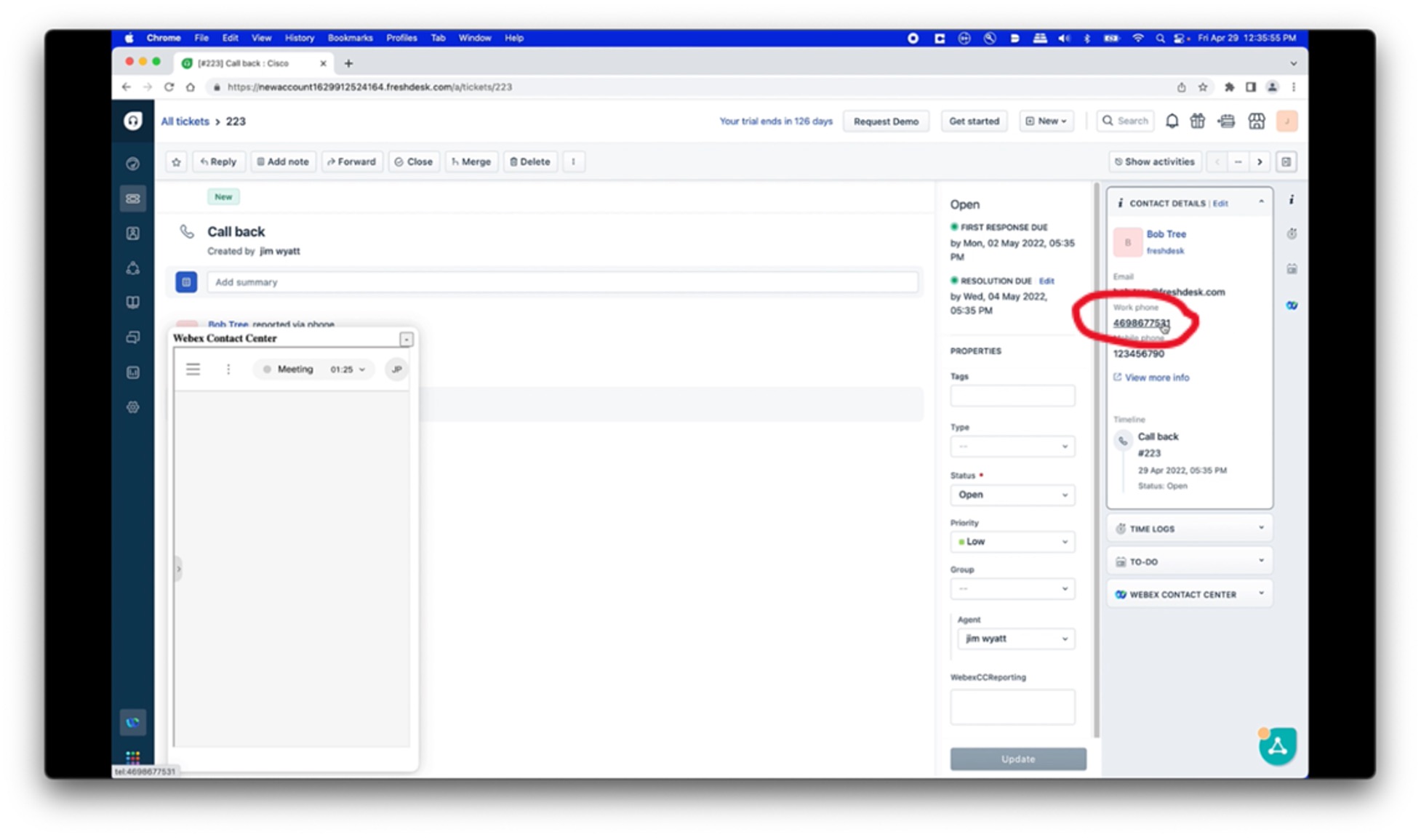Screen dimensions: 1421x840
Task: Open the Chrome Profiles menu
Action: 401,38
